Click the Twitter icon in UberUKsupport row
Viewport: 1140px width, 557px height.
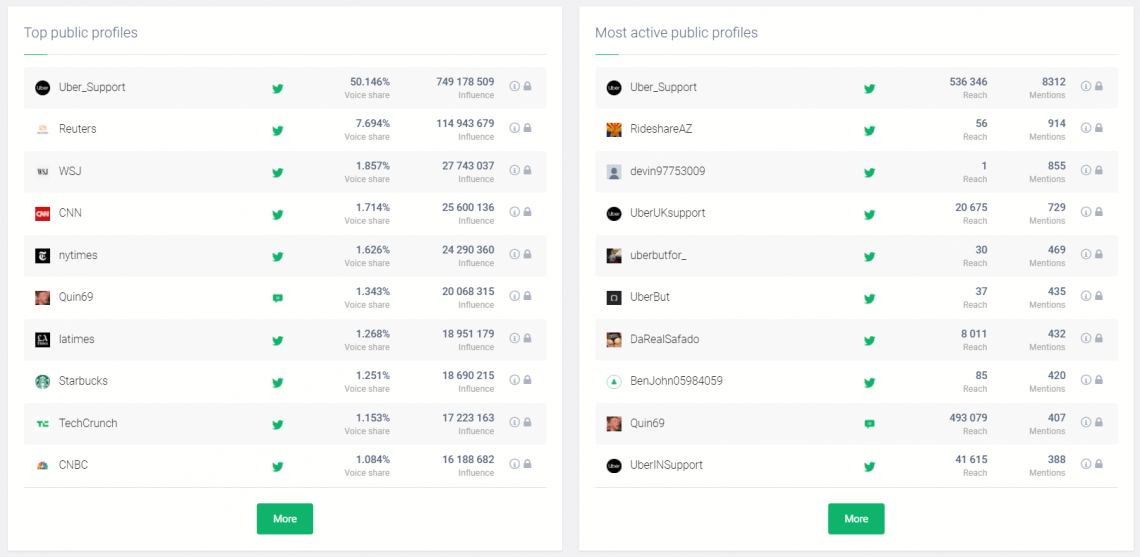(x=869, y=215)
